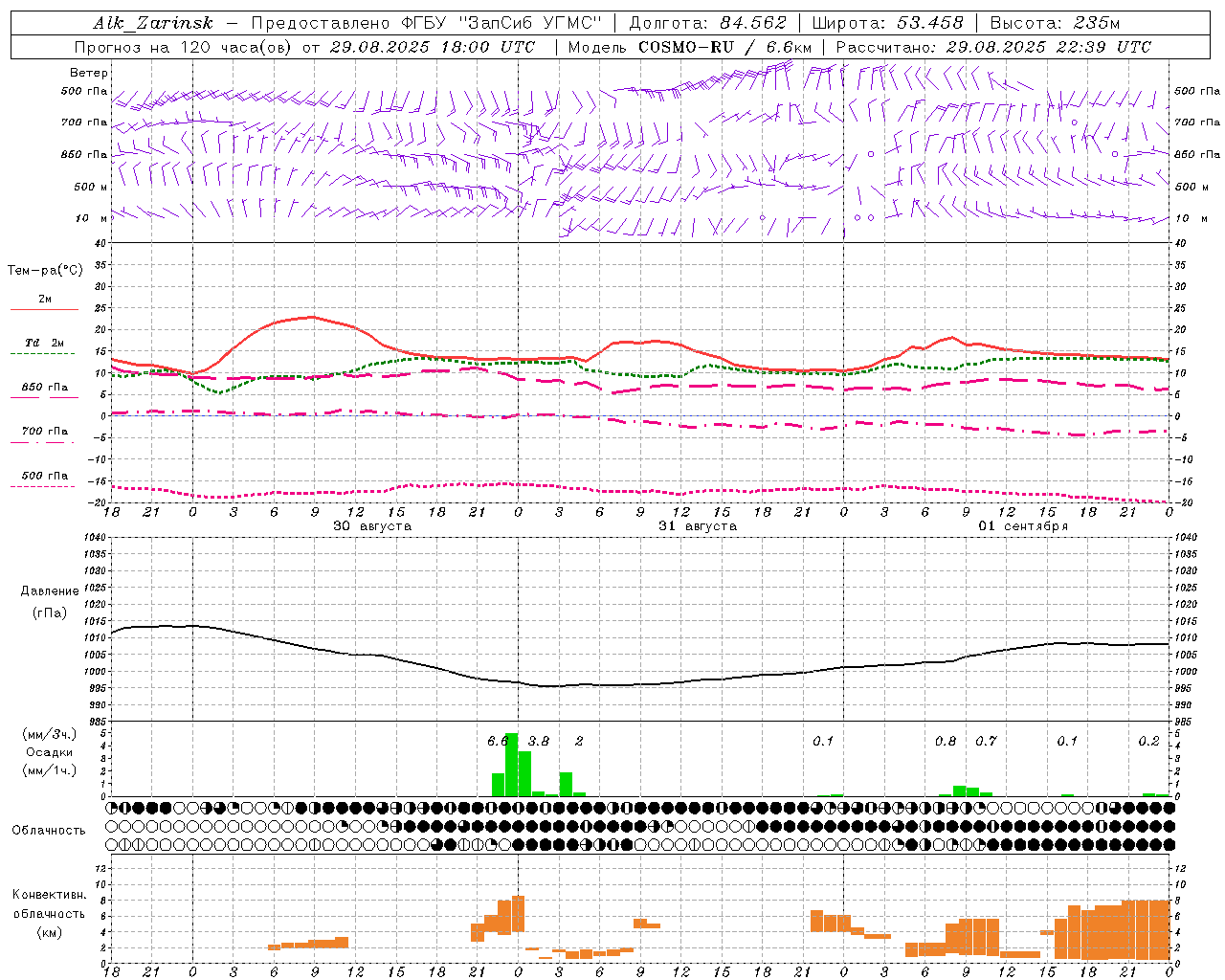1225x980 pixels.
Task: Click the tallest green precipitation bar
Action: click(511, 765)
